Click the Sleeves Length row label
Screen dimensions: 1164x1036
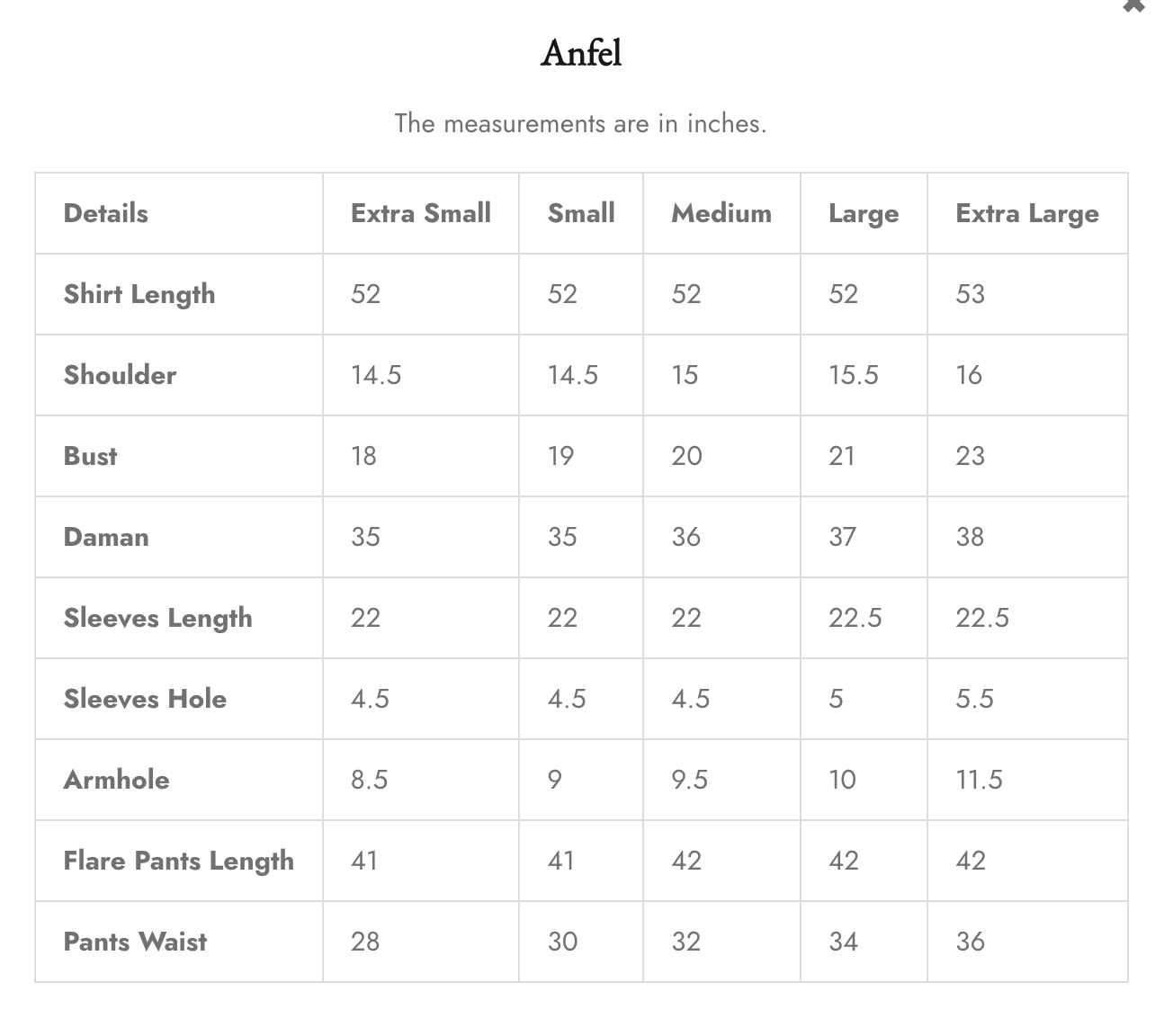(x=158, y=619)
